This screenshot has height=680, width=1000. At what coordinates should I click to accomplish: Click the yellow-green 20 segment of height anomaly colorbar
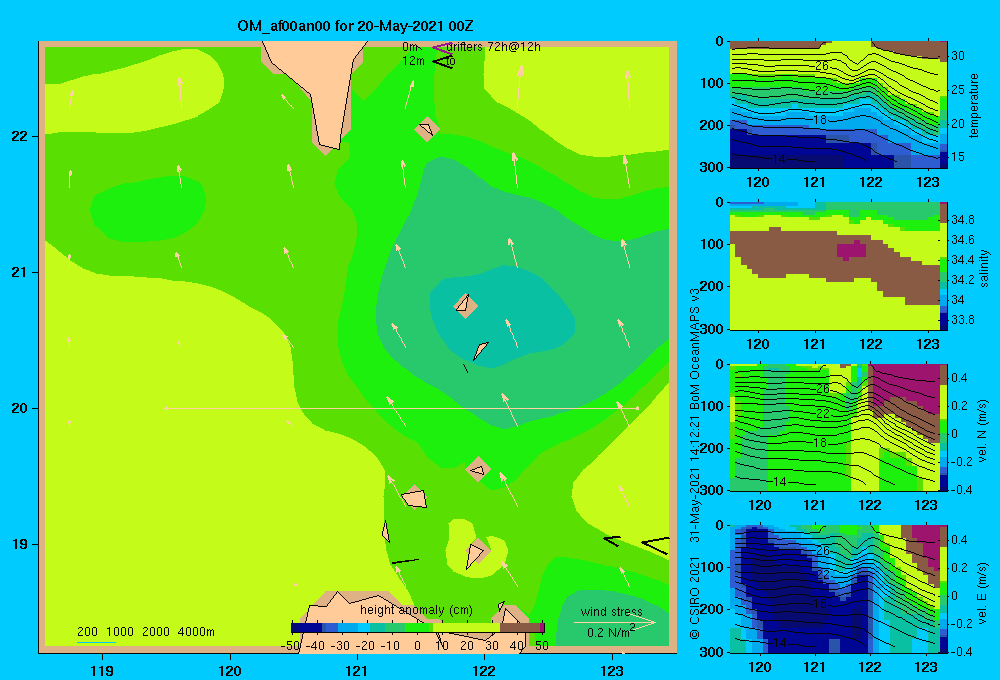tap(466, 628)
